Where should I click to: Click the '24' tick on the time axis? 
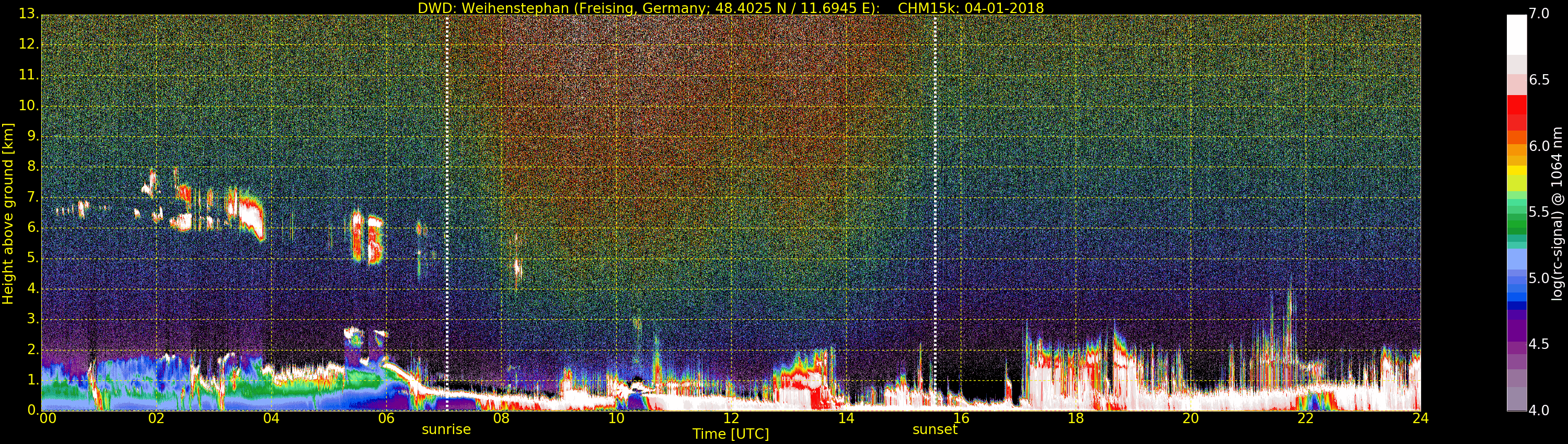tap(1421, 418)
